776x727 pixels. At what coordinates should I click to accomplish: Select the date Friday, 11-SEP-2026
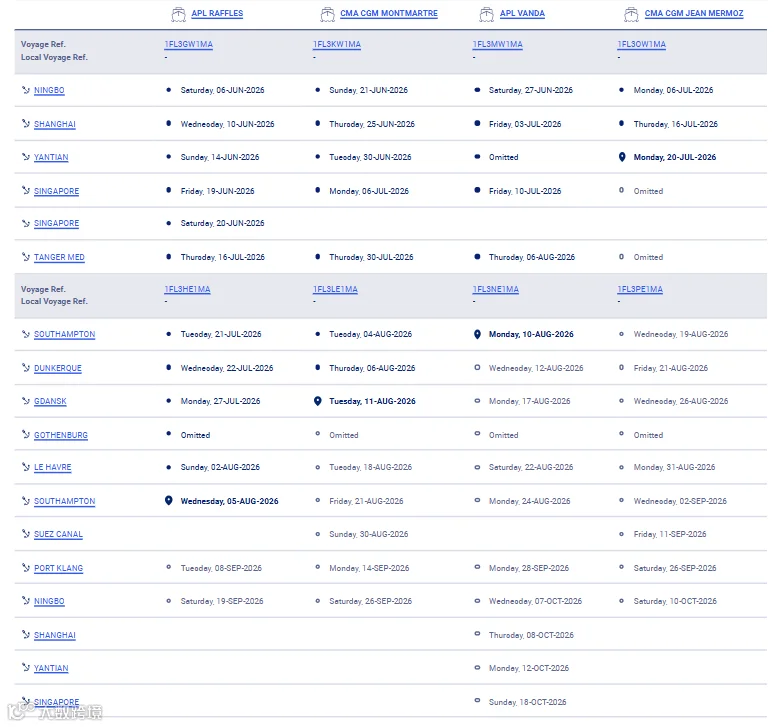[670, 534]
